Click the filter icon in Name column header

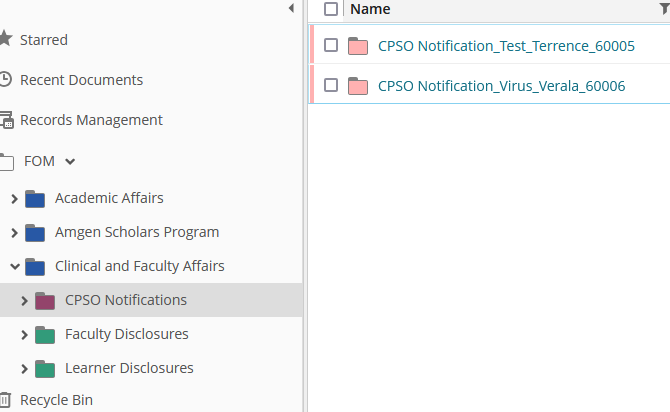tap(665, 8)
